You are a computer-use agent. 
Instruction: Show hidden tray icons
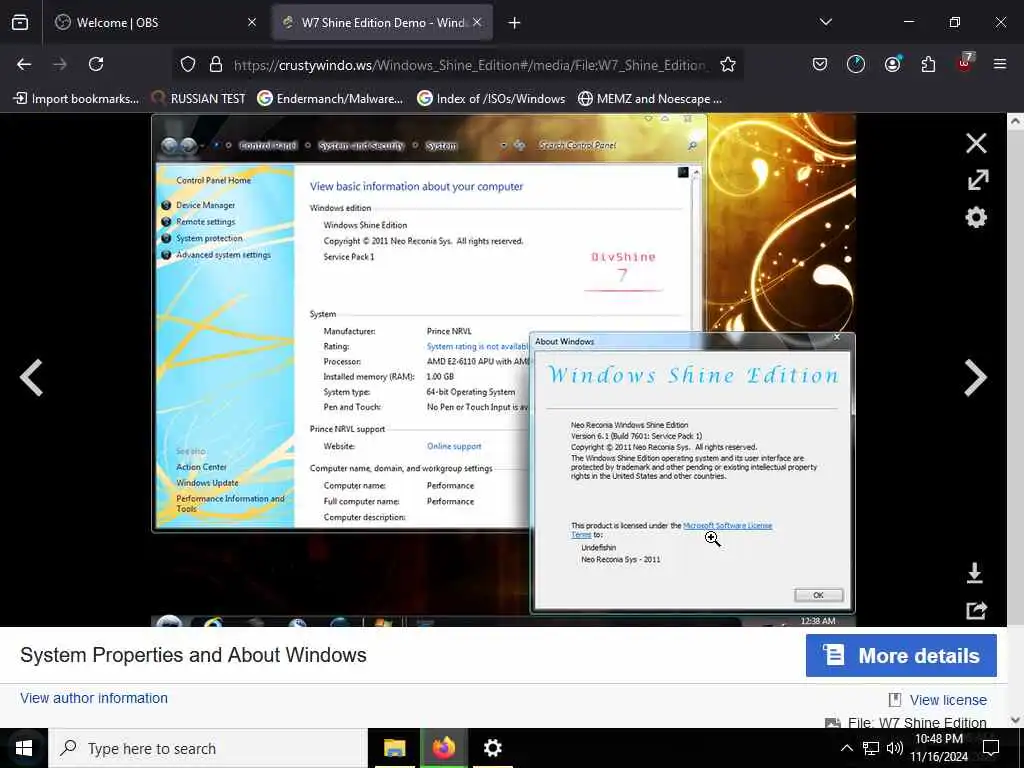pyautogui.click(x=846, y=748)
